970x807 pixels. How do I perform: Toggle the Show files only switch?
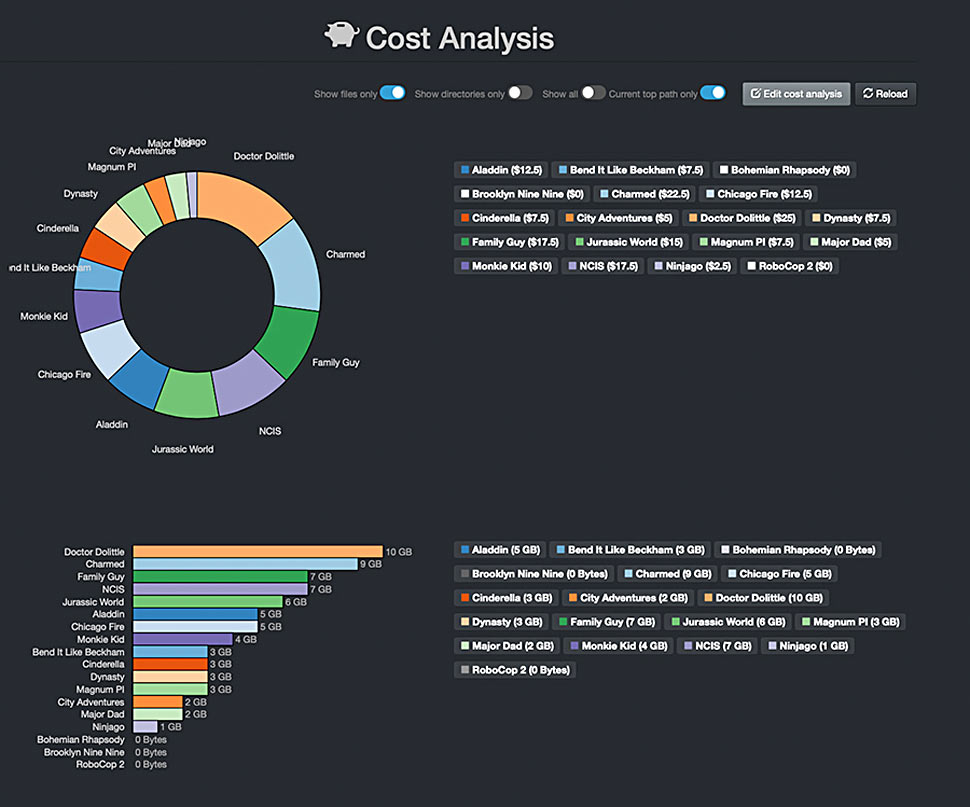point(392,93)
